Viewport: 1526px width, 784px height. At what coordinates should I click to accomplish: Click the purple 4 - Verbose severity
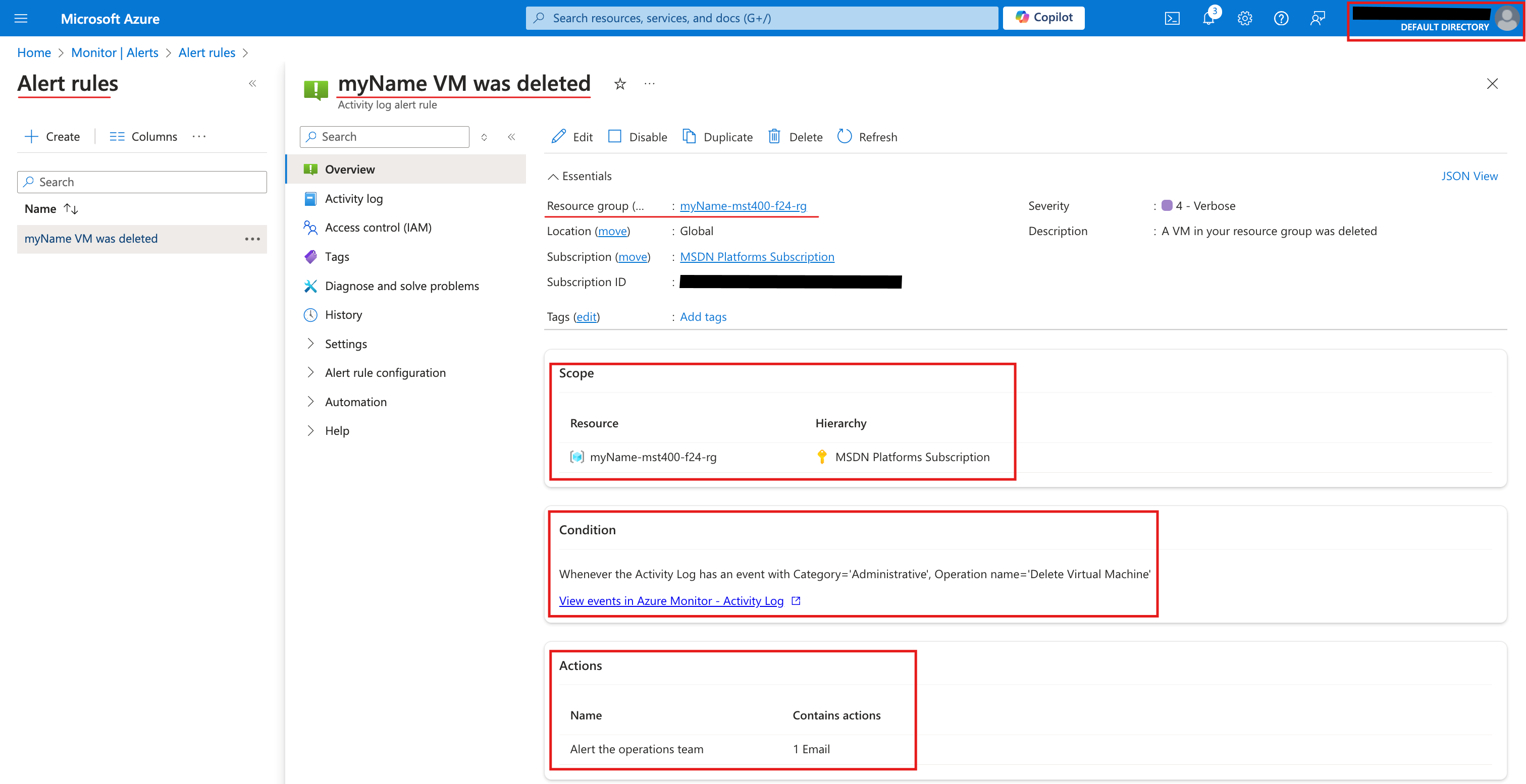(1198, 205)
